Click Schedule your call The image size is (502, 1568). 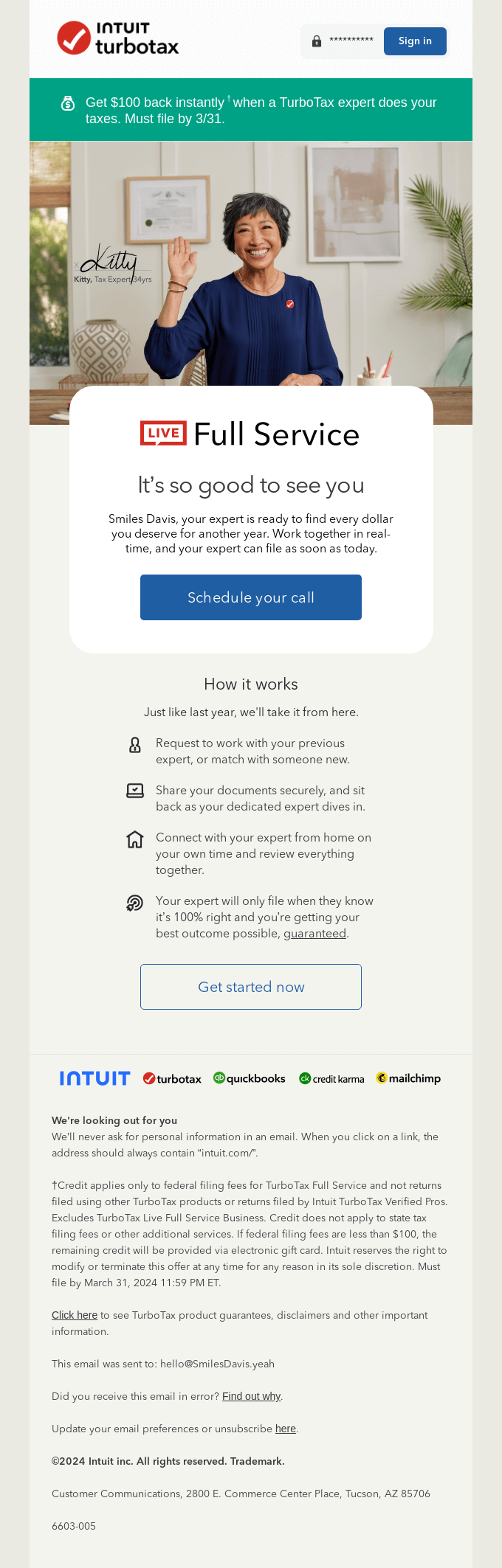(250, 597)
